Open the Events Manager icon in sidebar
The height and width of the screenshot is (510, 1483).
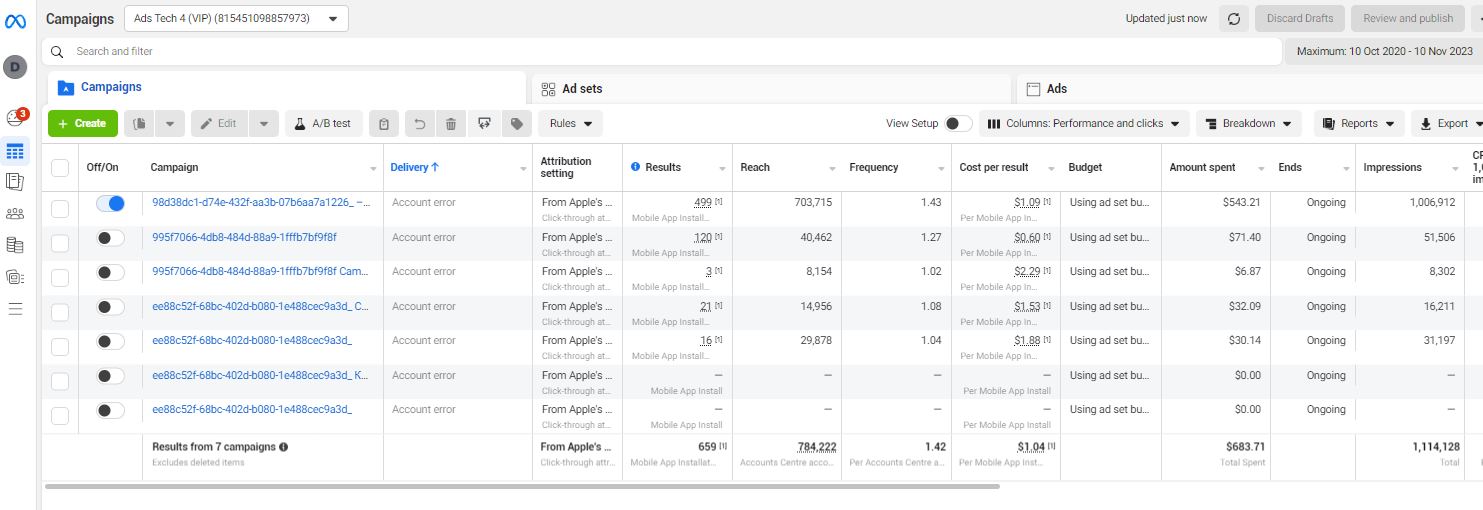[x=15, y=277]
